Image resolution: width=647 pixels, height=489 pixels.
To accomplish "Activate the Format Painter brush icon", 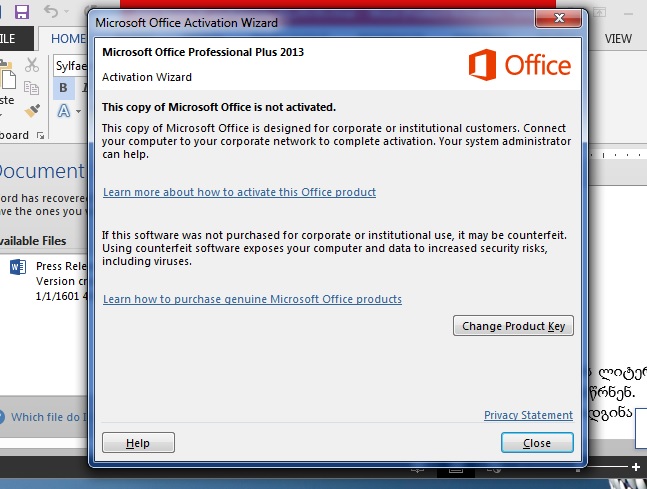I will pos(32,111).
